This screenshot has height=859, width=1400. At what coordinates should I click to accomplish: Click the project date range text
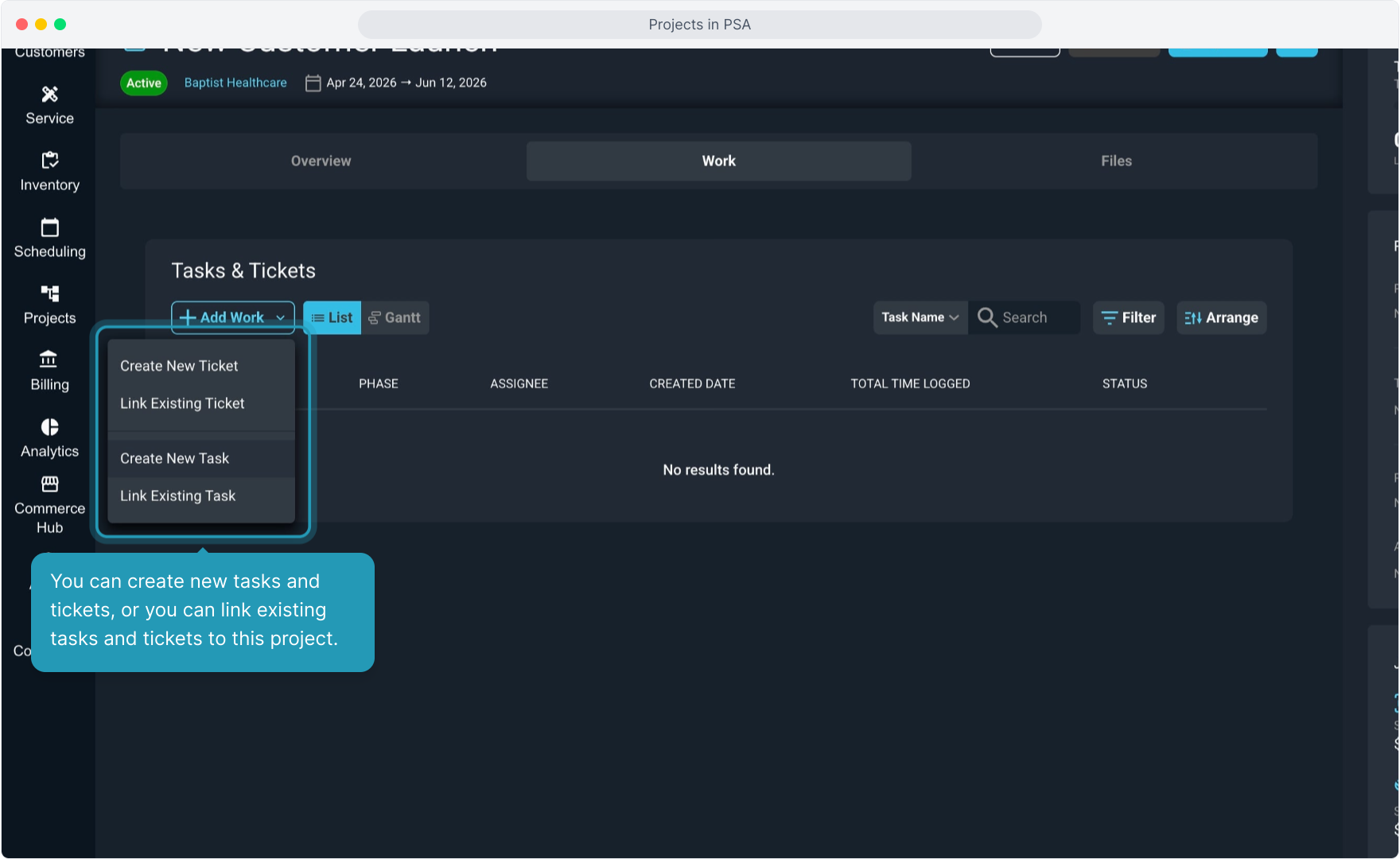coord(406,83)
